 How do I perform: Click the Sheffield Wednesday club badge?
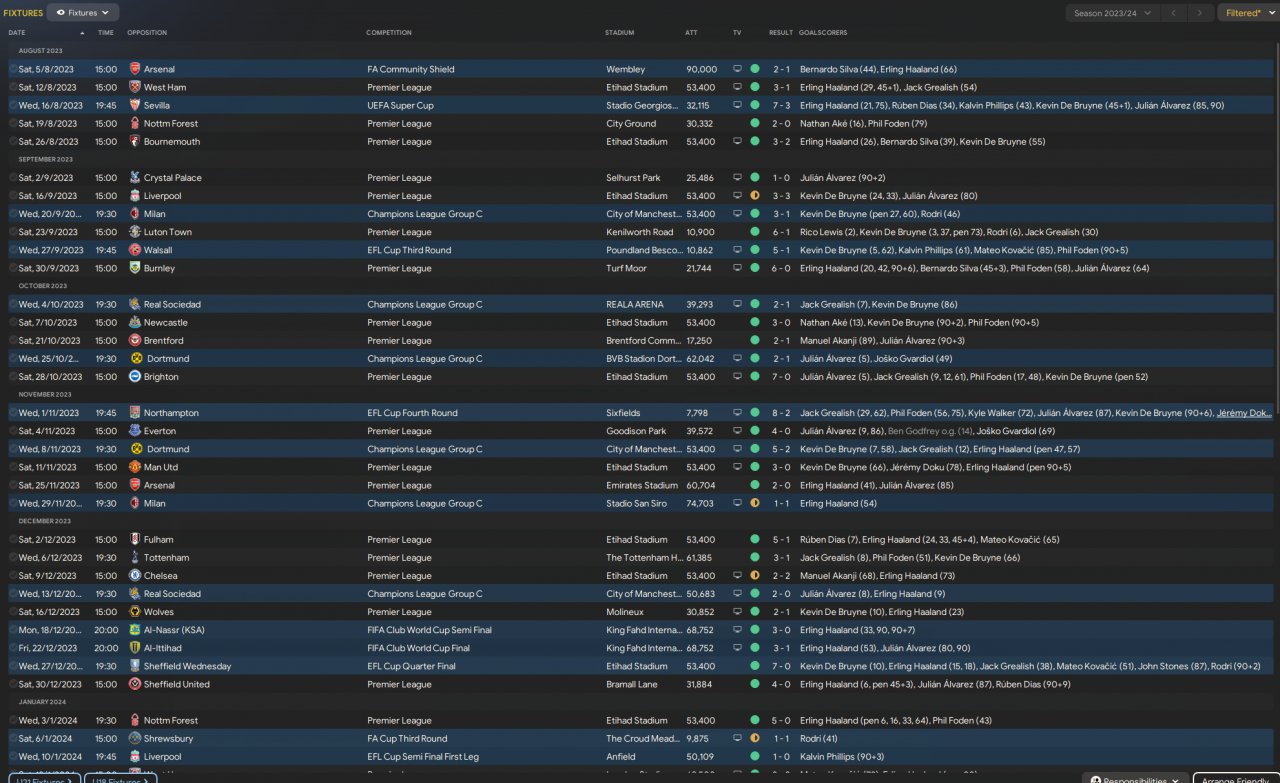coord(135,666)
